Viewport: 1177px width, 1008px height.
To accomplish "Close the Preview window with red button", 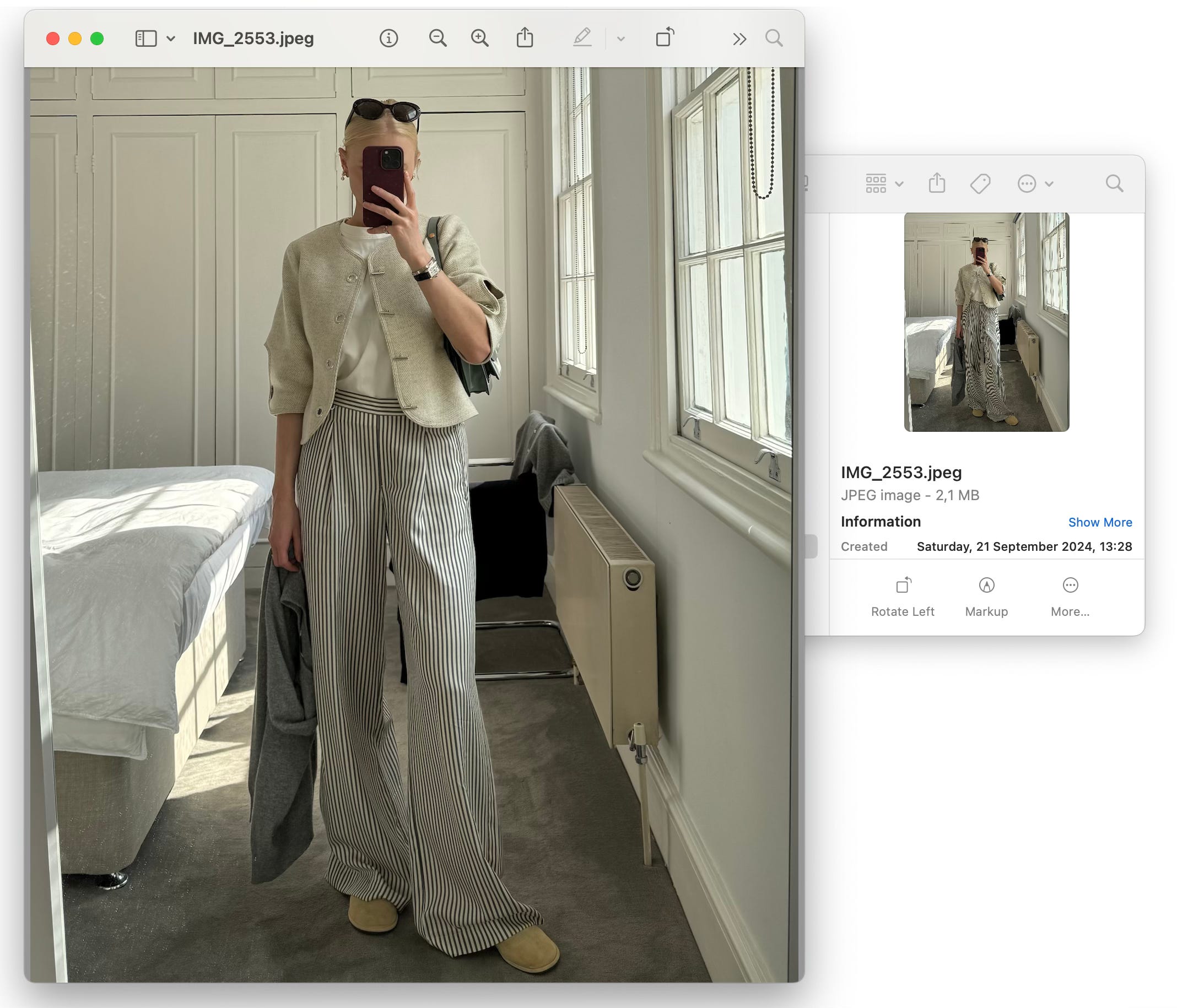I will (53, 39).
